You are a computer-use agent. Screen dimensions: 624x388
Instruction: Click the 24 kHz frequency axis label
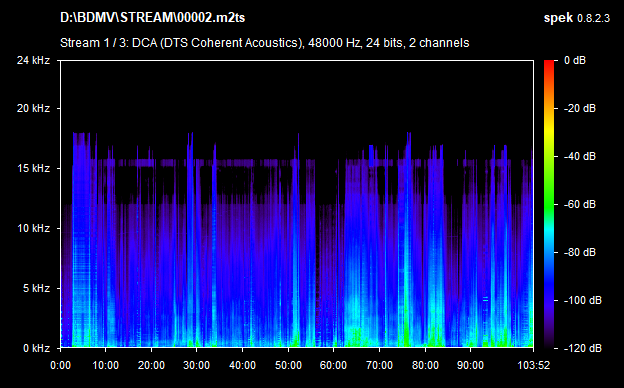pos(33,60)
